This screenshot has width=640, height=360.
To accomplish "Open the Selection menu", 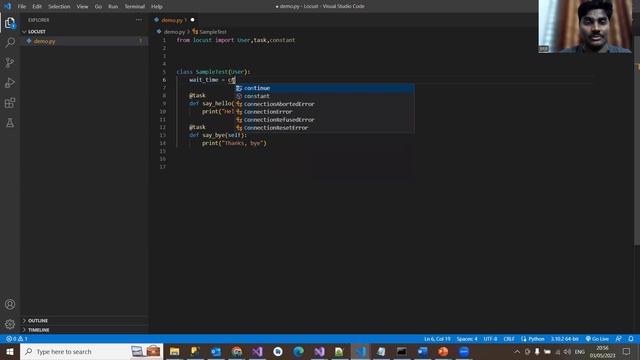I will point(59,7).
